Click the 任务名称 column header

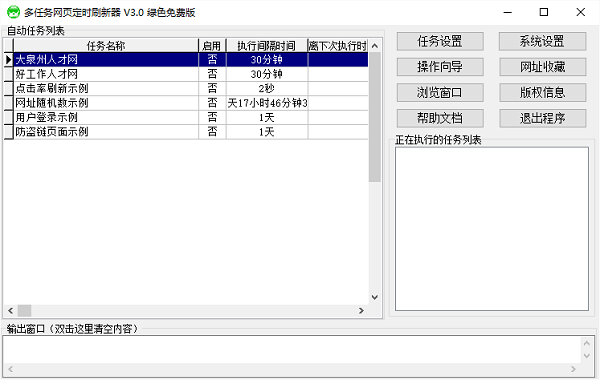[x=106, y=46]
